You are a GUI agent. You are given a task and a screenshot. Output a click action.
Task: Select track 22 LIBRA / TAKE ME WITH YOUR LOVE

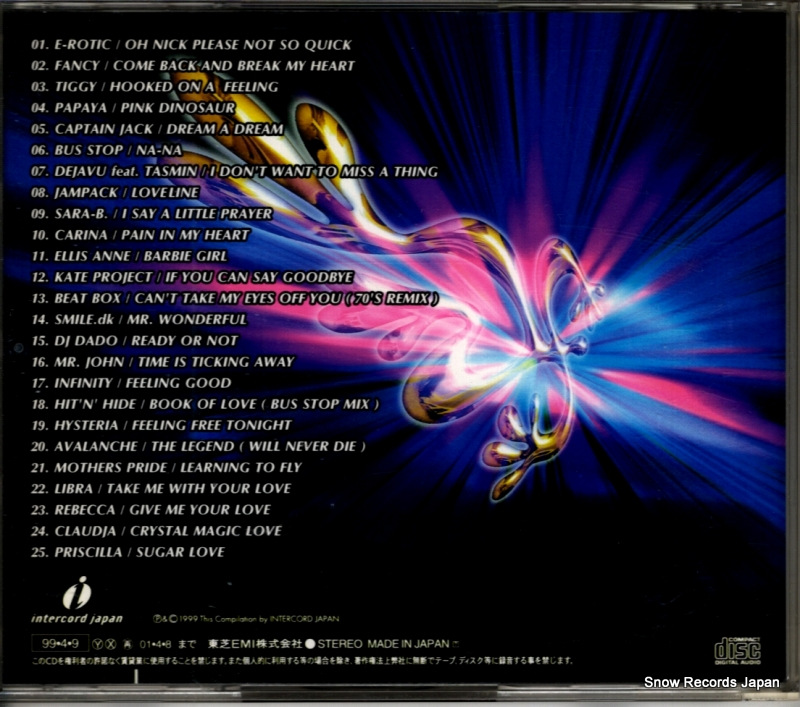pos(161,489)
